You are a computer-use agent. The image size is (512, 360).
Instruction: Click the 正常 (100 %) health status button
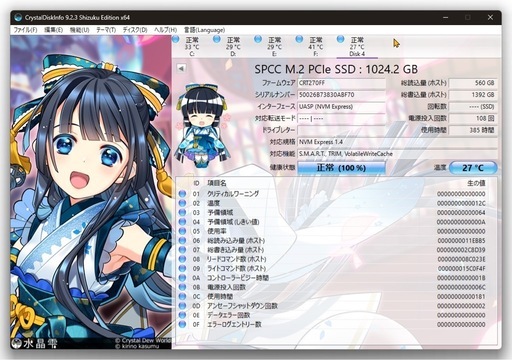341,168
